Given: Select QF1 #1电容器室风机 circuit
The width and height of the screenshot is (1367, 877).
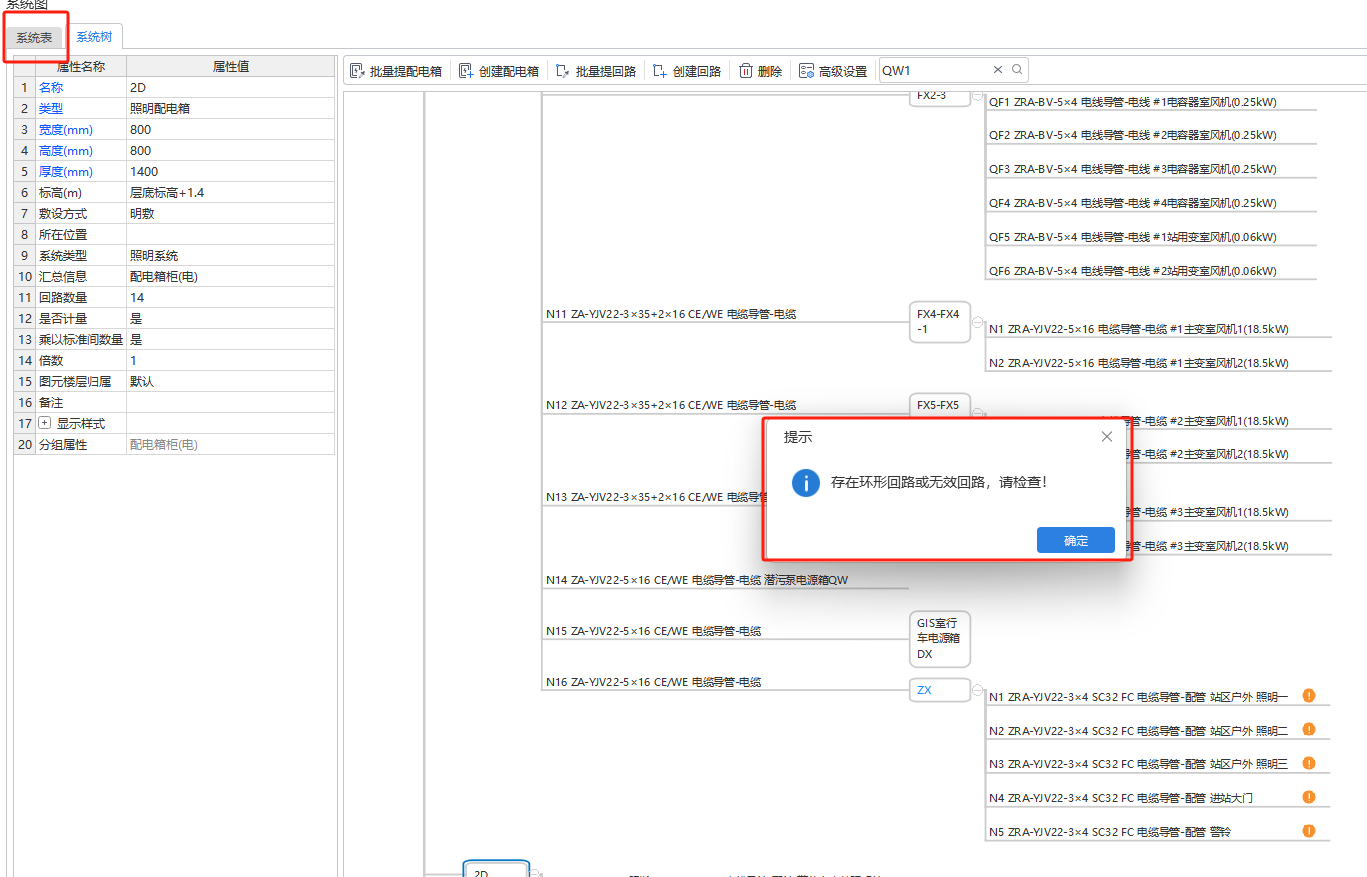Looking at the screenshot, I should coord(1133,101).
